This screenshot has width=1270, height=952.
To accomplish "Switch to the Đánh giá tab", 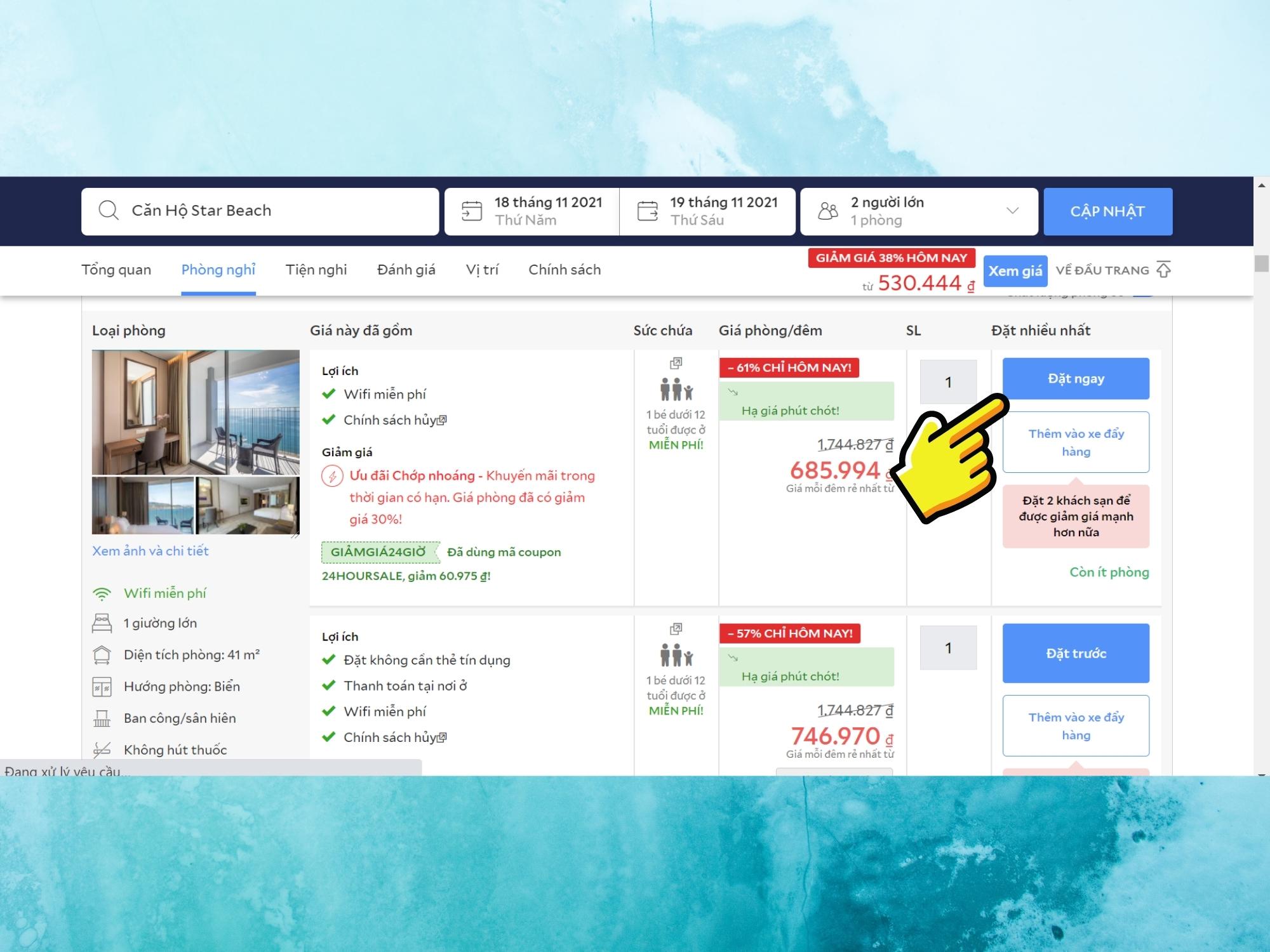I will 406,270.
